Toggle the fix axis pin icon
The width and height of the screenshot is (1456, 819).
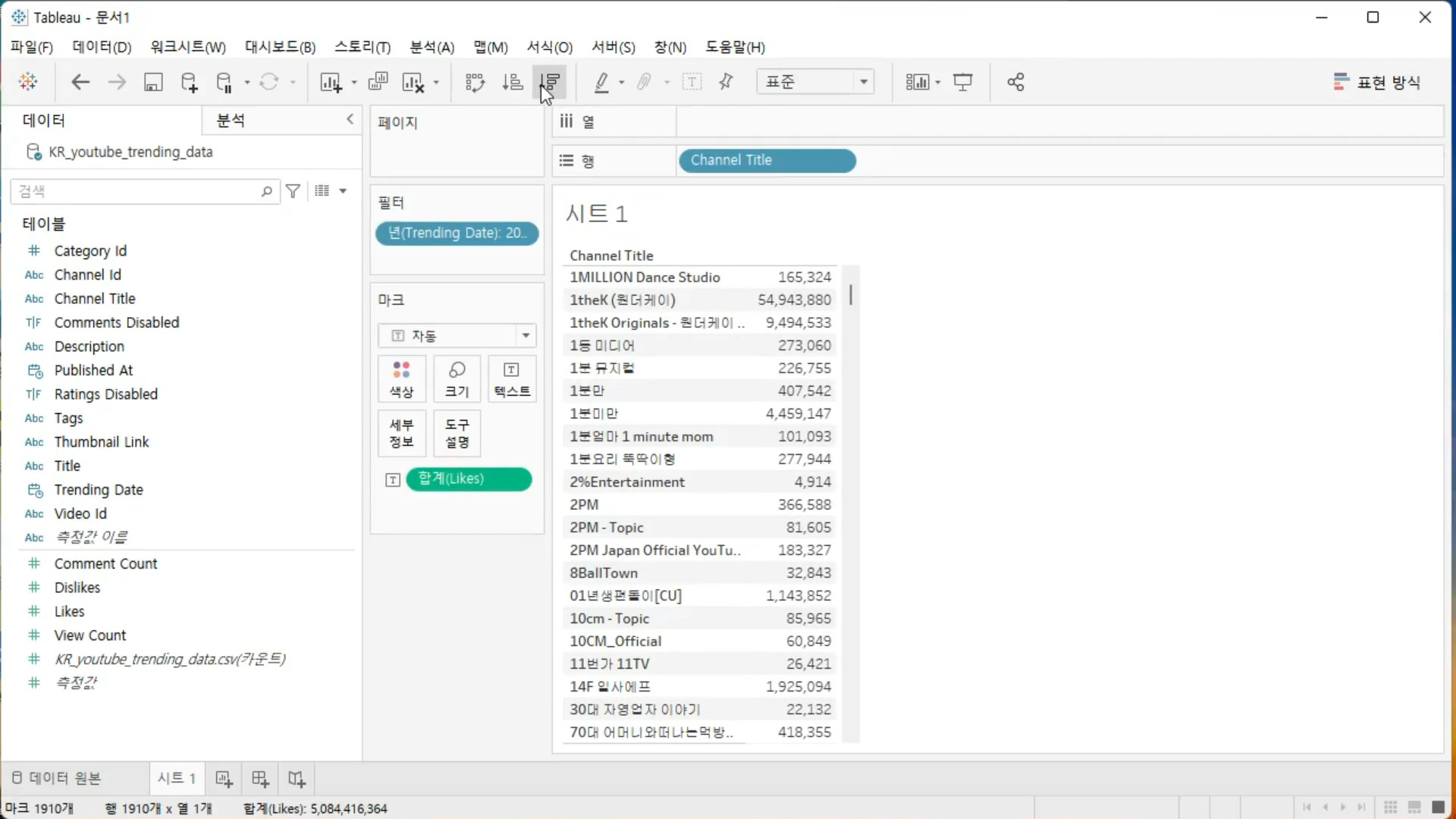pyautogui.click(x=726, y=82)
